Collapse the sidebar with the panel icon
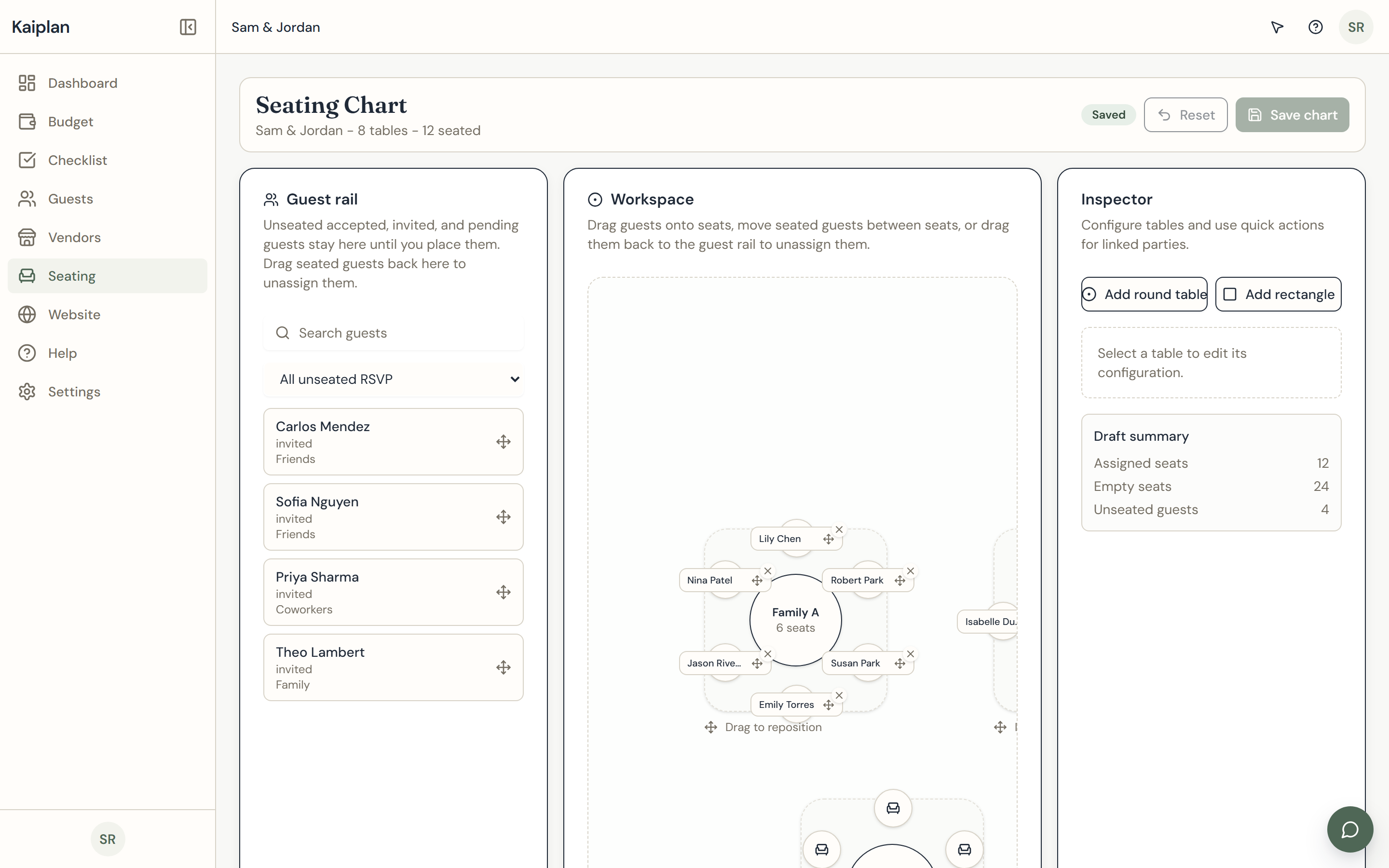 (188, 27)
